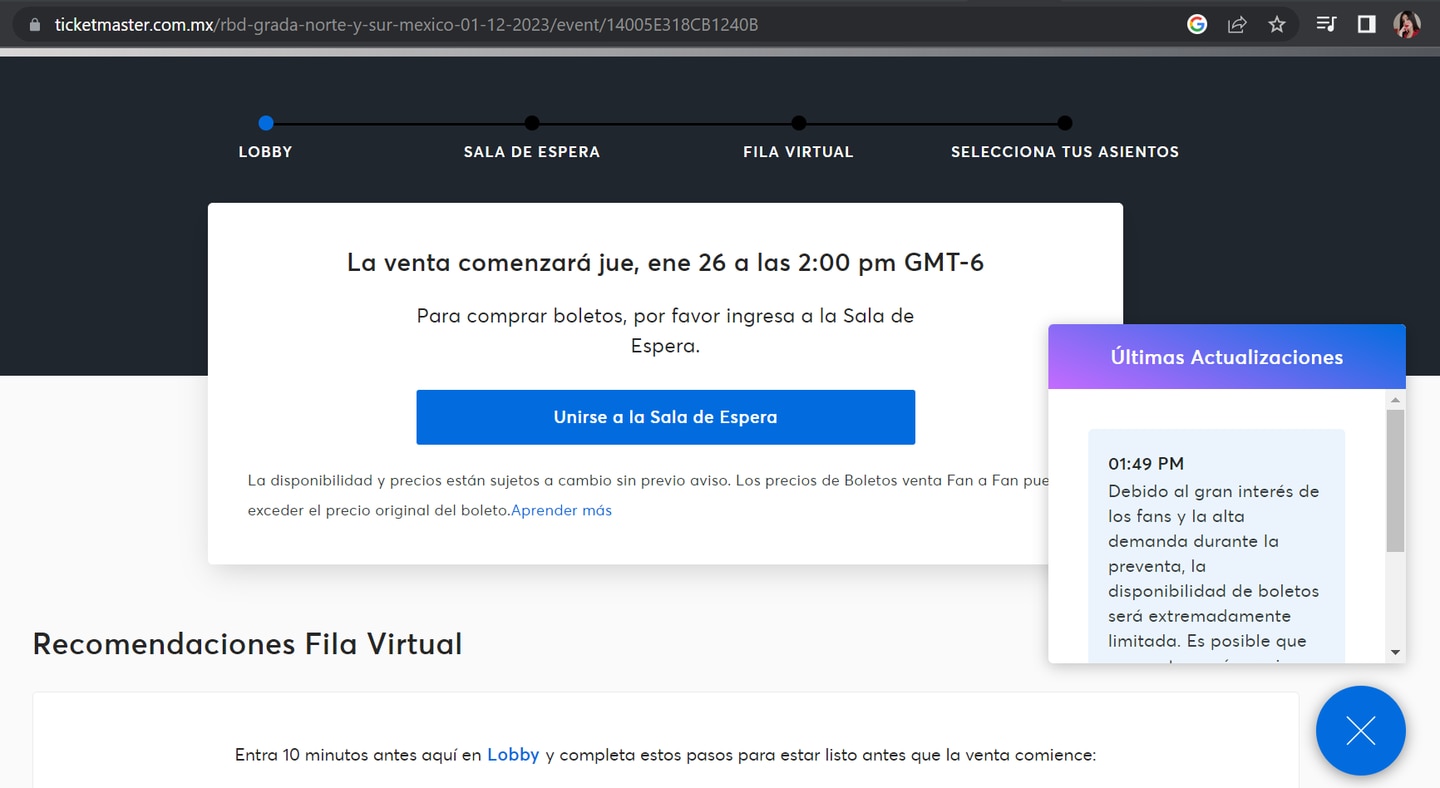Select the FILA VIRTUAL step marker
This screenshot has width=1440, height=788.
point(798,123)
